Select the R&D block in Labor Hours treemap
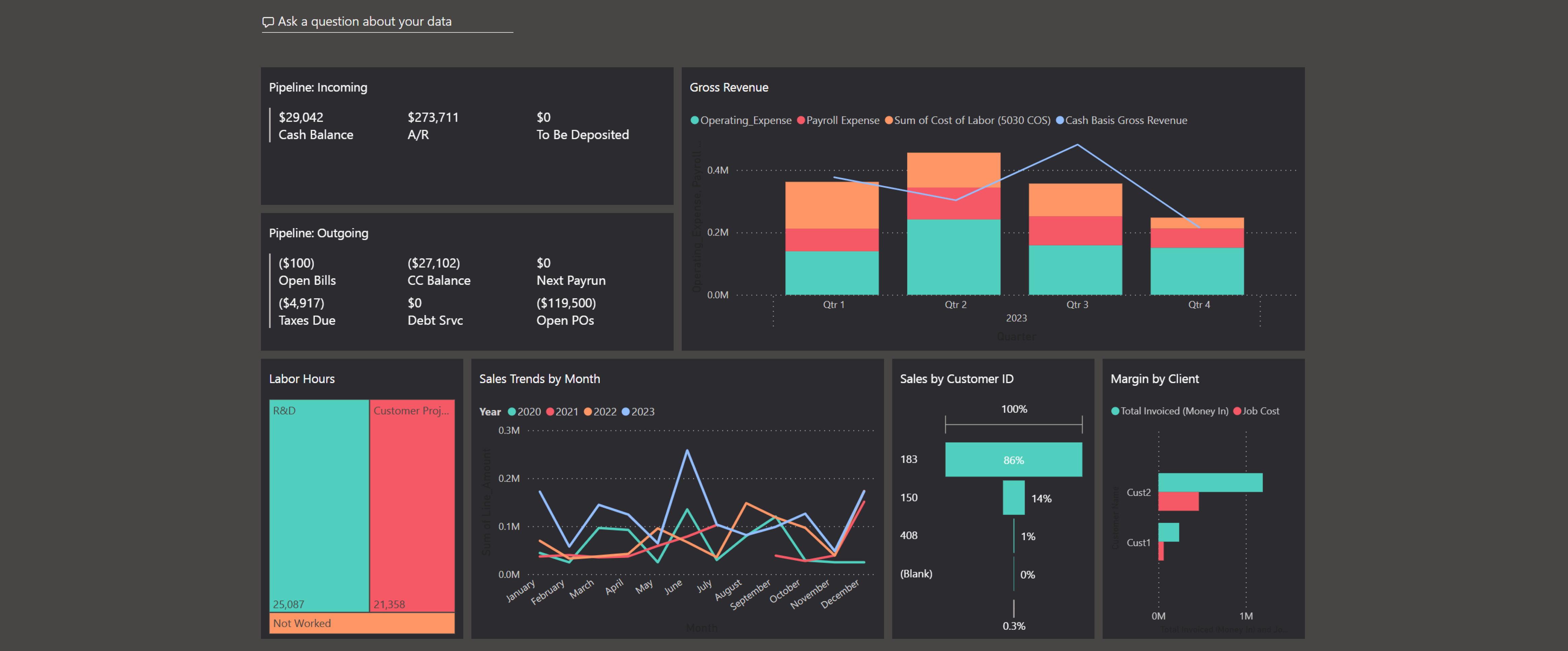This screenshot has width=1568, height=651. click(x=319, y=505)
